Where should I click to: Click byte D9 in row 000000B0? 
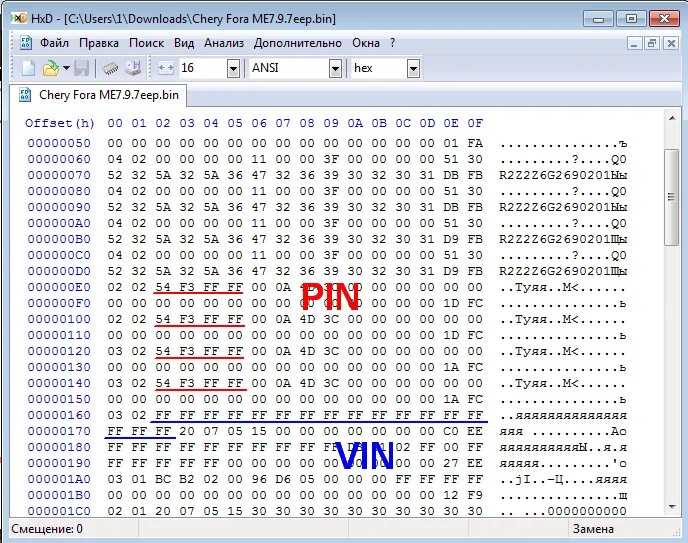click(451, 239)
